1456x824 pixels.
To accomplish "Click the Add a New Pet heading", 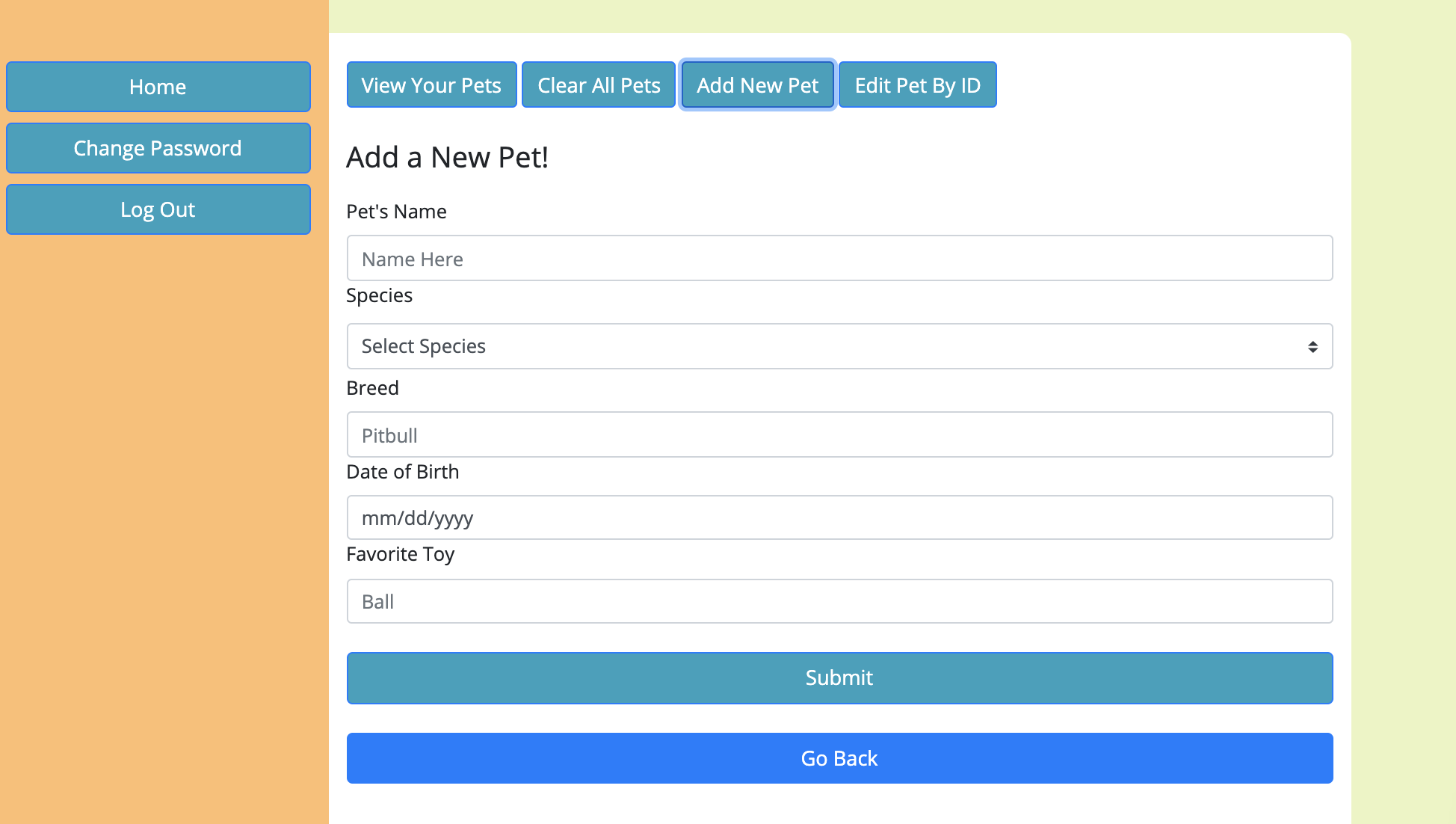I will tap(447, 157).
